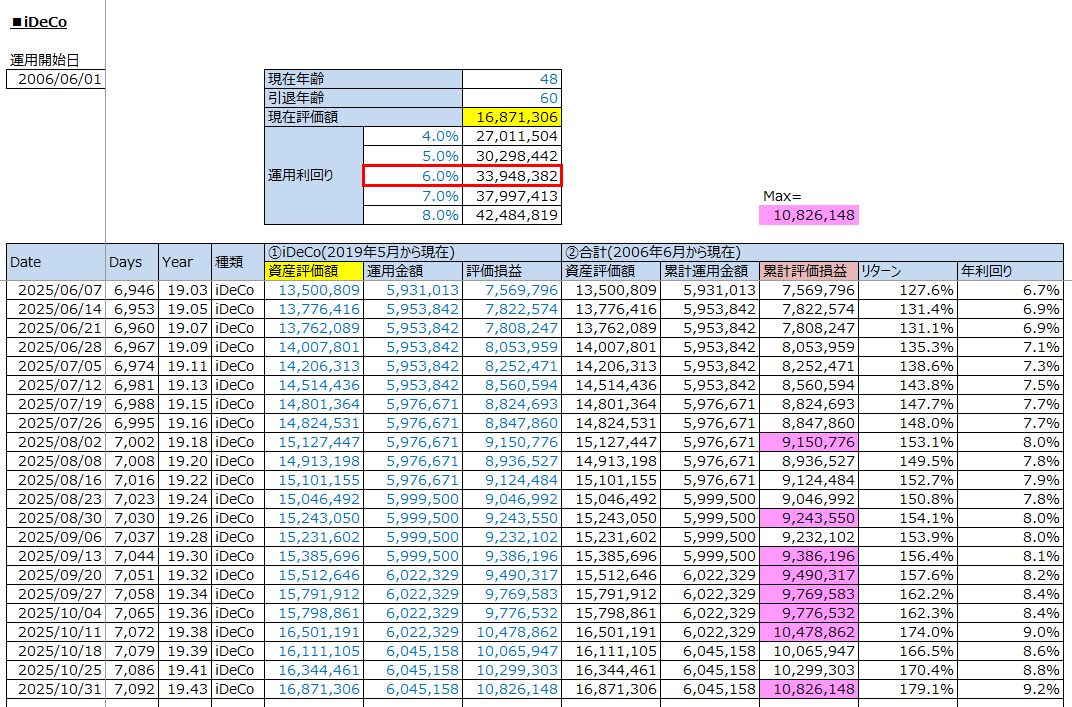Select the return cell showing 179.1%
Viewport: 1072px width, 707px height.
pyautogui.click(x=907, y=689)
